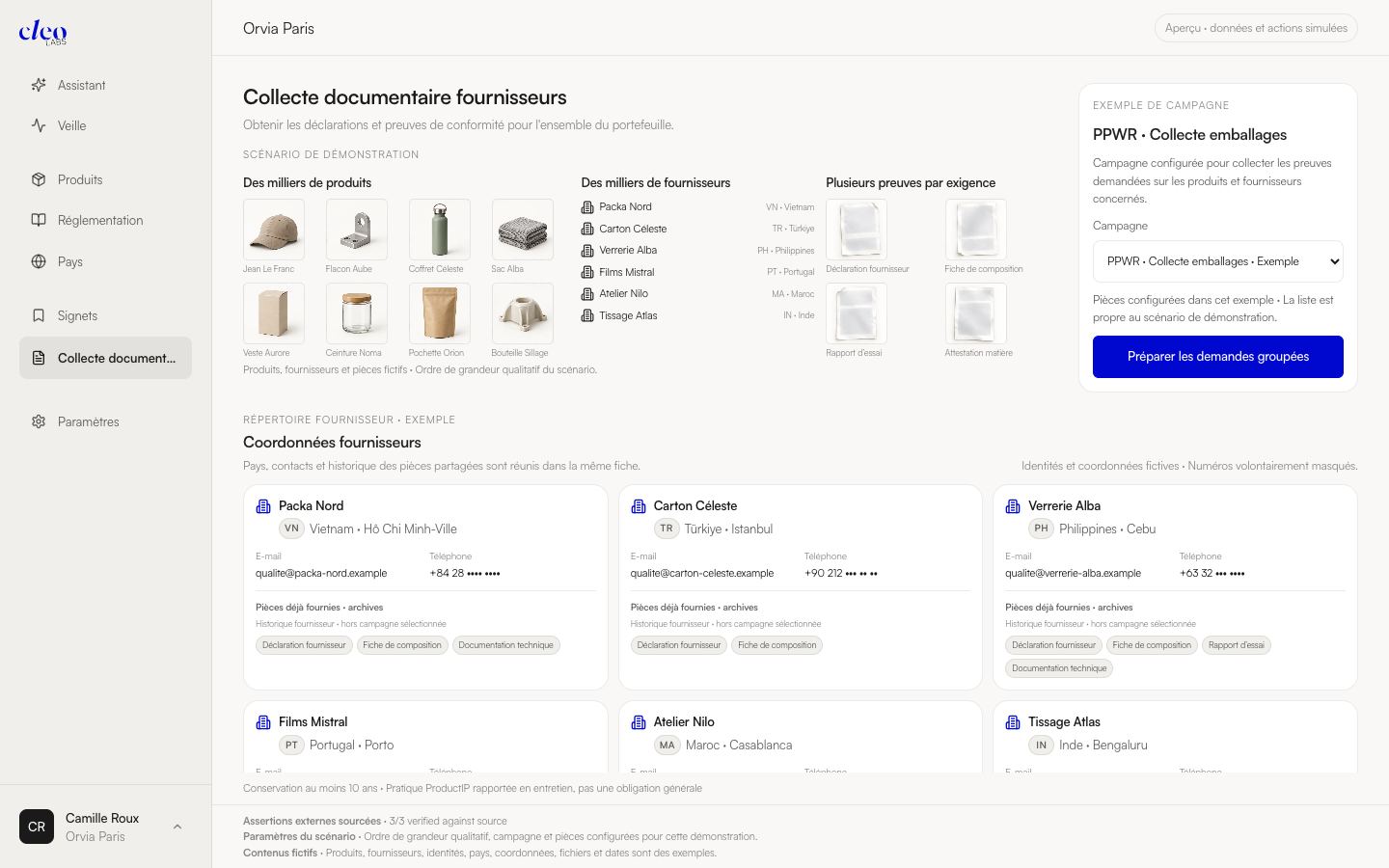This screenshot has width=1389, height=868.
Task: Click the building icon on the Verrerie Alba card
Action: coord(1013,506)
